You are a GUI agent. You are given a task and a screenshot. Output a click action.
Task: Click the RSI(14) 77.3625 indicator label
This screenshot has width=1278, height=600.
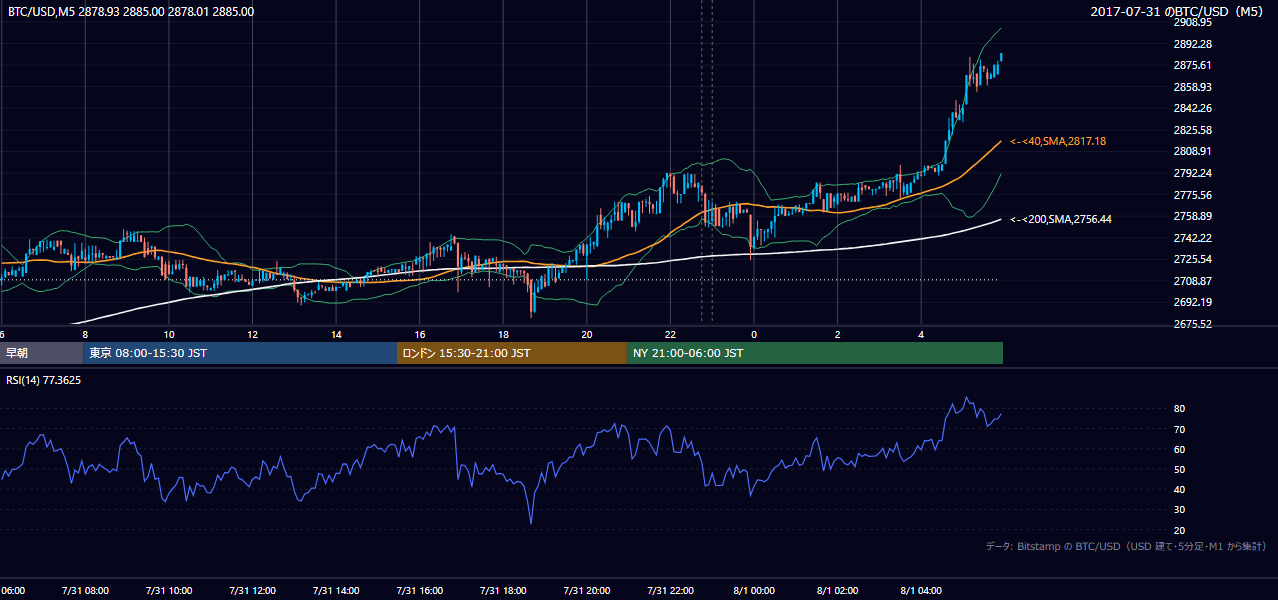pyautogui.click(x=44, y=381)
